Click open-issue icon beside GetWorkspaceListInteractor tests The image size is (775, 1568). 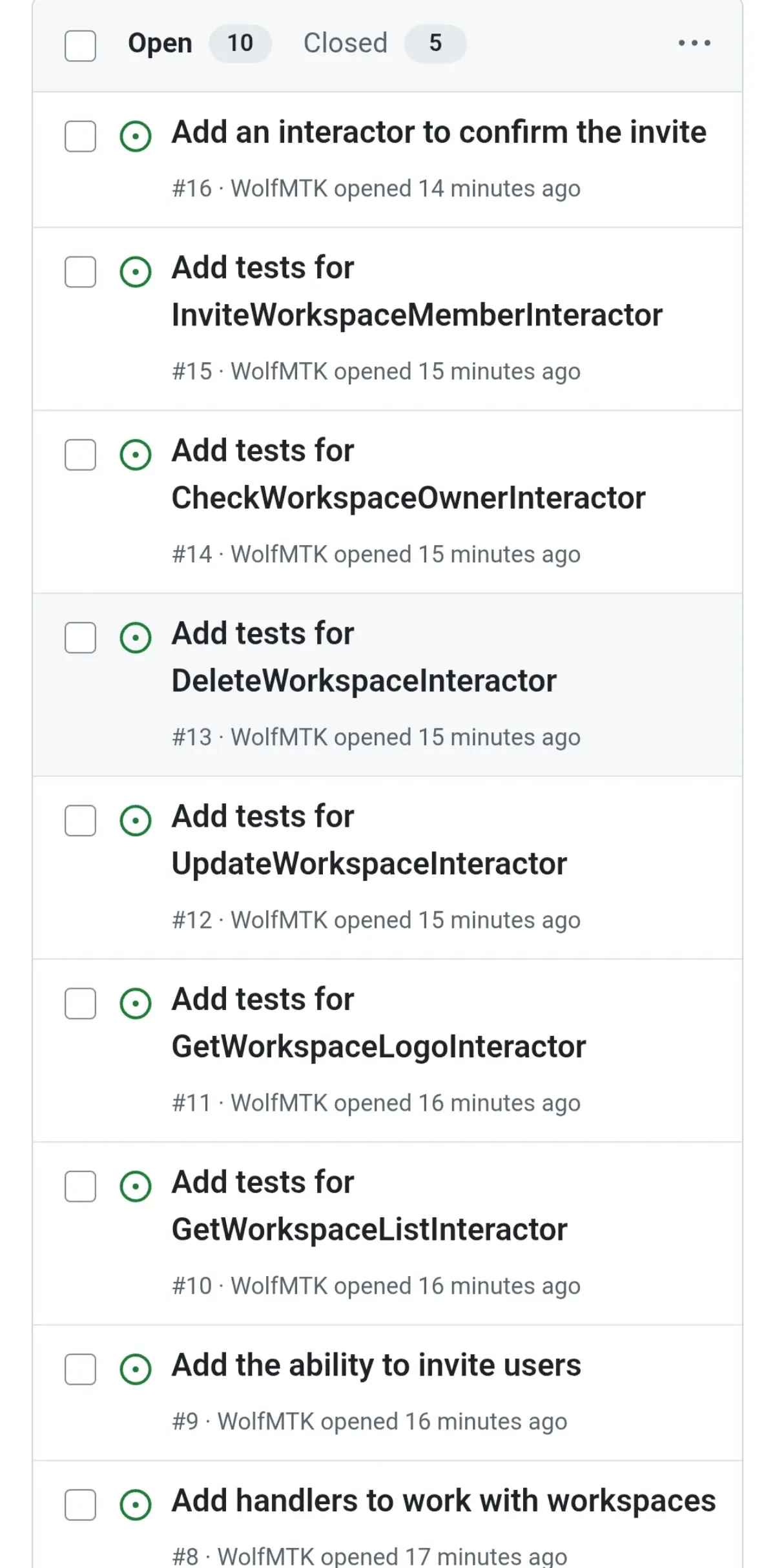pyautogui.click(x=136, y=1186)
